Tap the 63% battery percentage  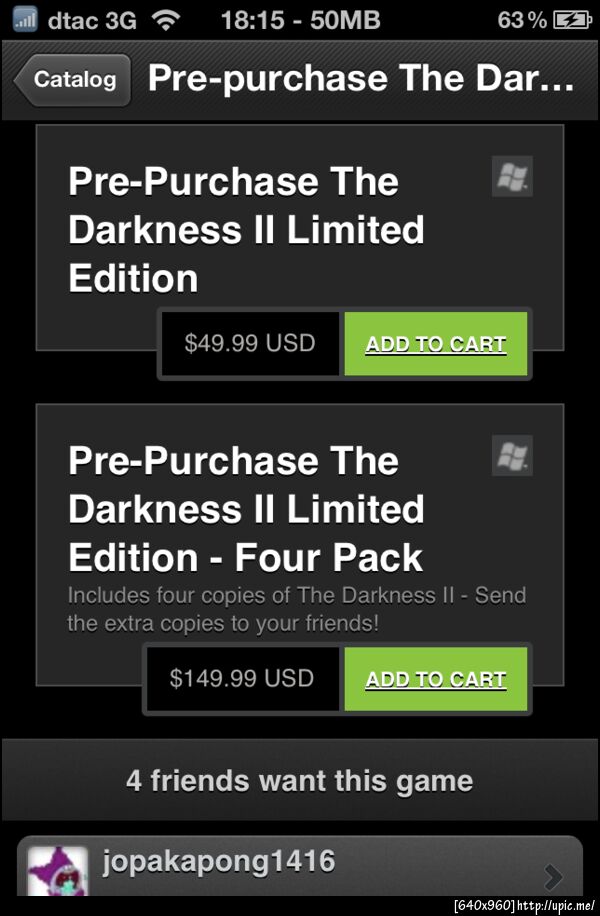click(x=522, y=18)
